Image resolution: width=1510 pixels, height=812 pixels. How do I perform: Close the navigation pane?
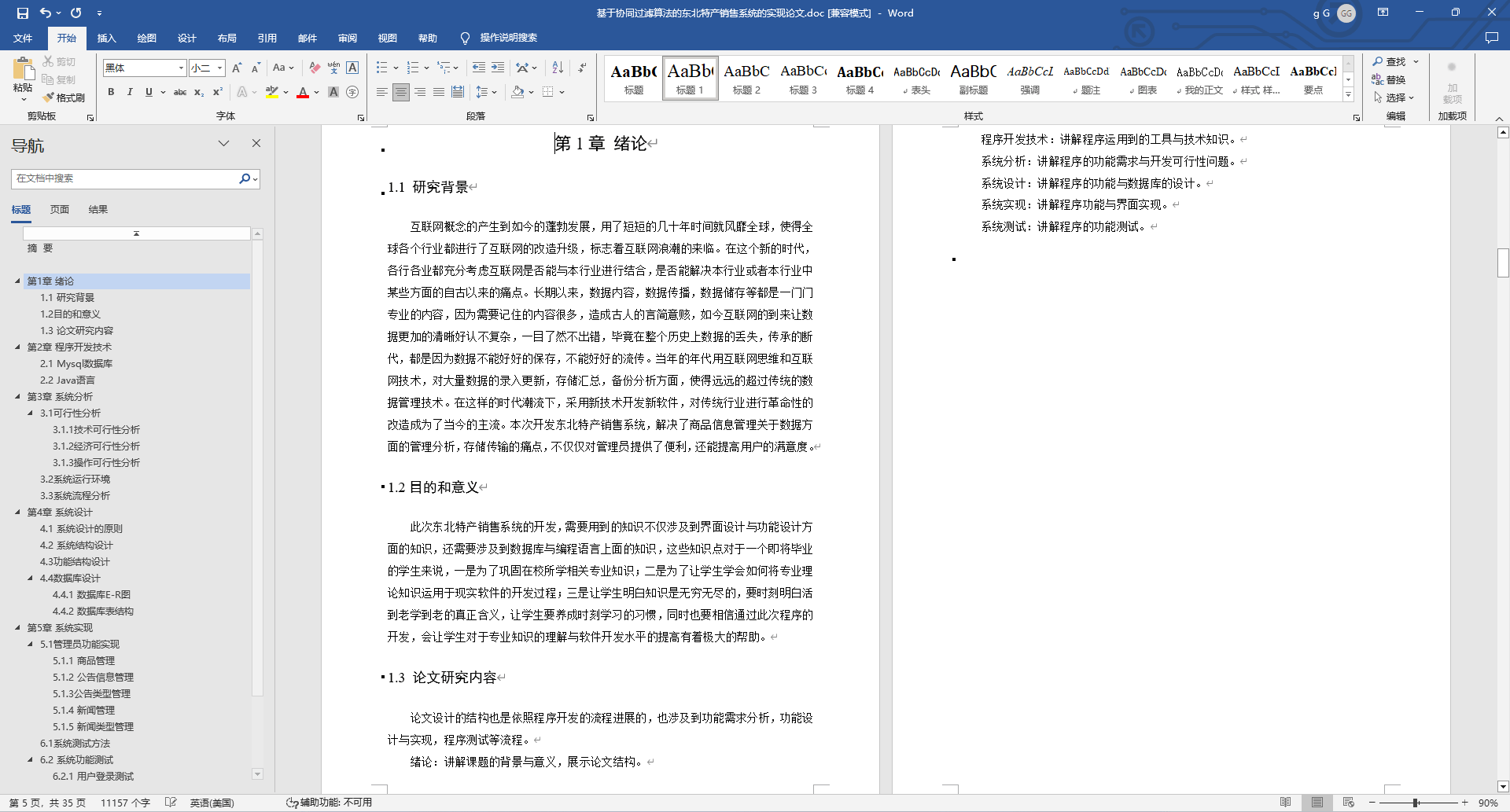(256, 143)
